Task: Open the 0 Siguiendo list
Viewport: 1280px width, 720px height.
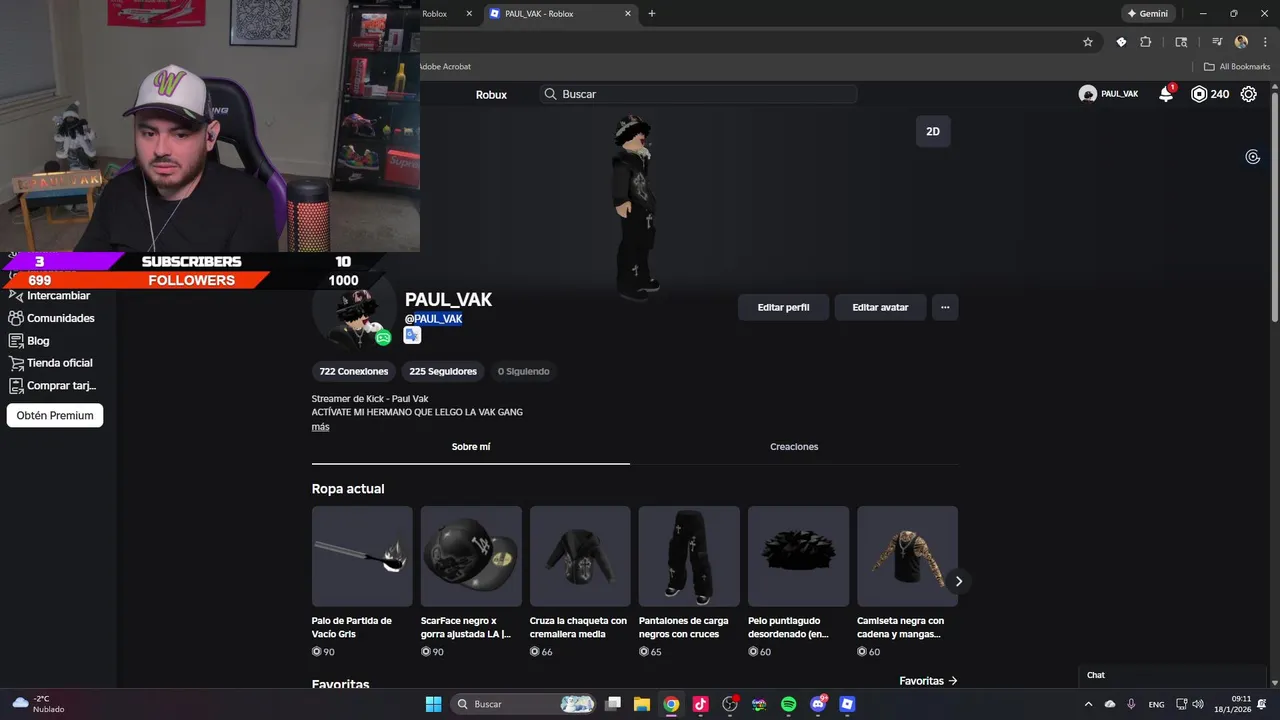Action: (x=524, y=371)
